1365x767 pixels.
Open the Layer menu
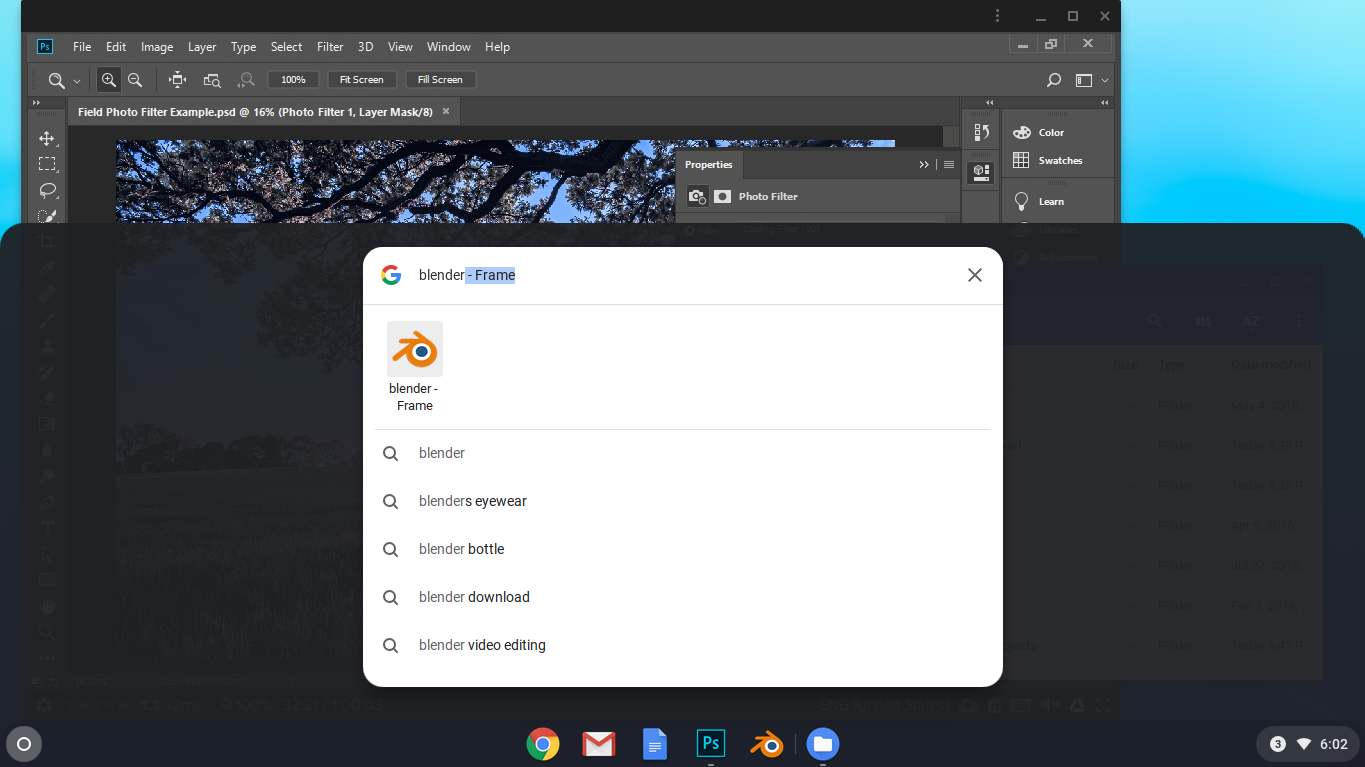(x=202, y=47)
